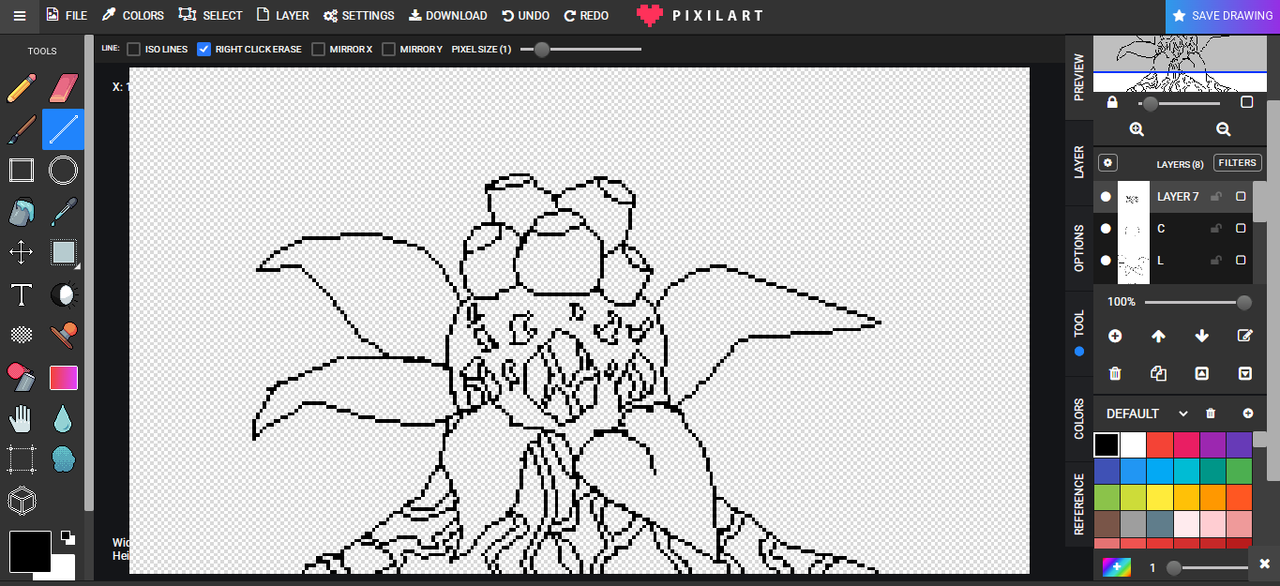Image resolution: width=1280 pixels, height=586 pixels.
Task: Select the Dithering tool
Action: tap(21, 336)
